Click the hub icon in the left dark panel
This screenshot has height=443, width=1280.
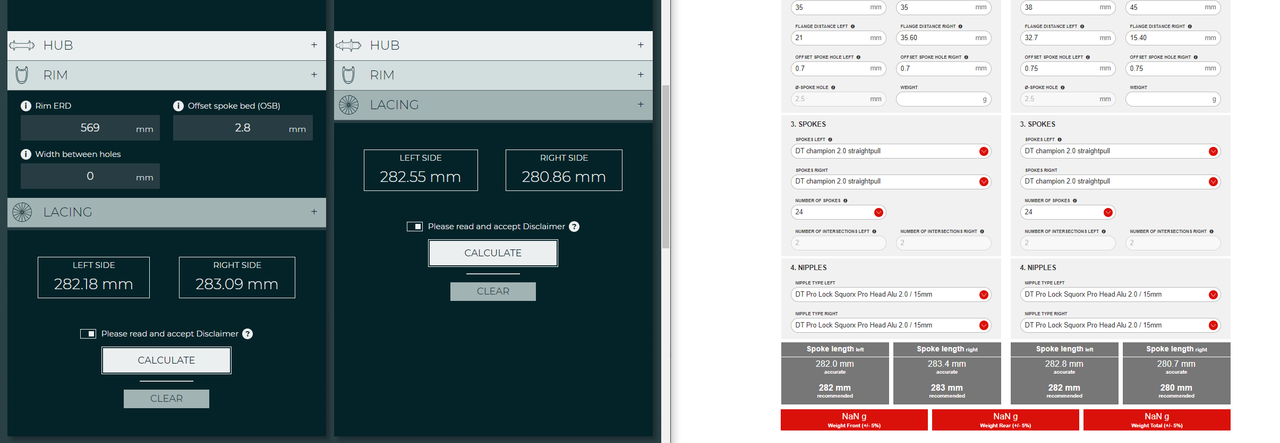(22, 45)
